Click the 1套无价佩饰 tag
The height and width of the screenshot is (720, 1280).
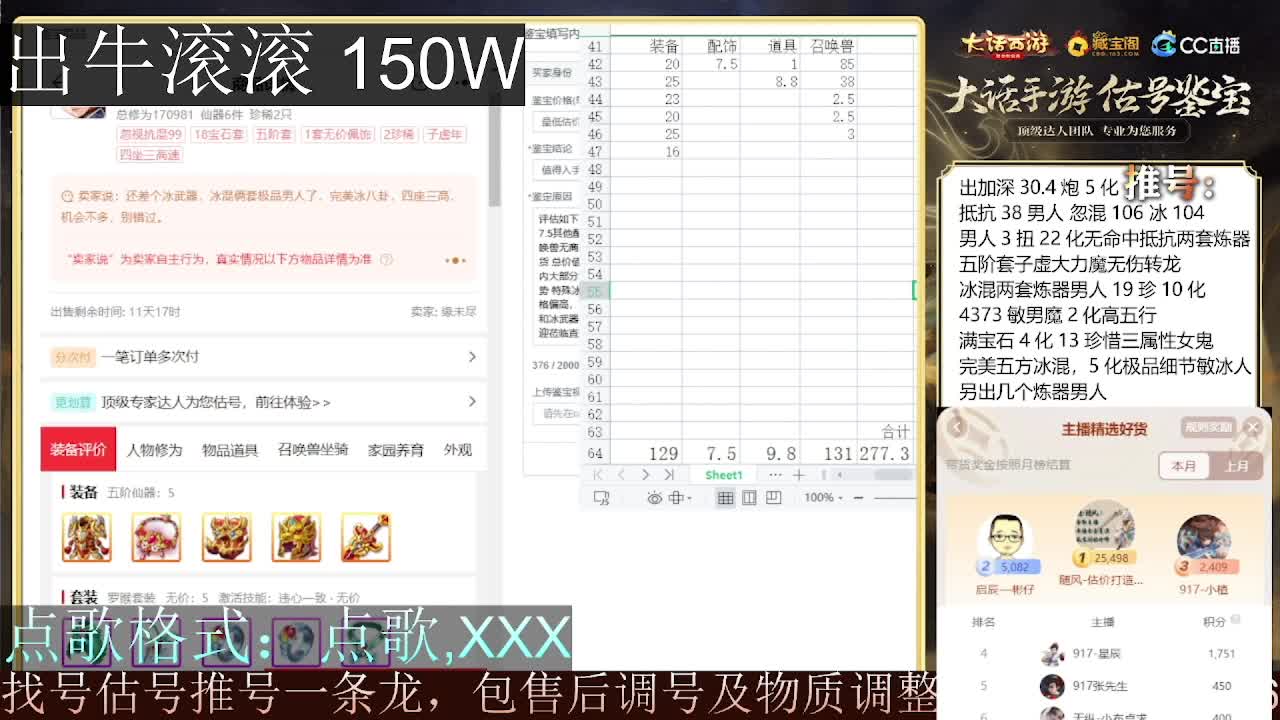point(337,134)
